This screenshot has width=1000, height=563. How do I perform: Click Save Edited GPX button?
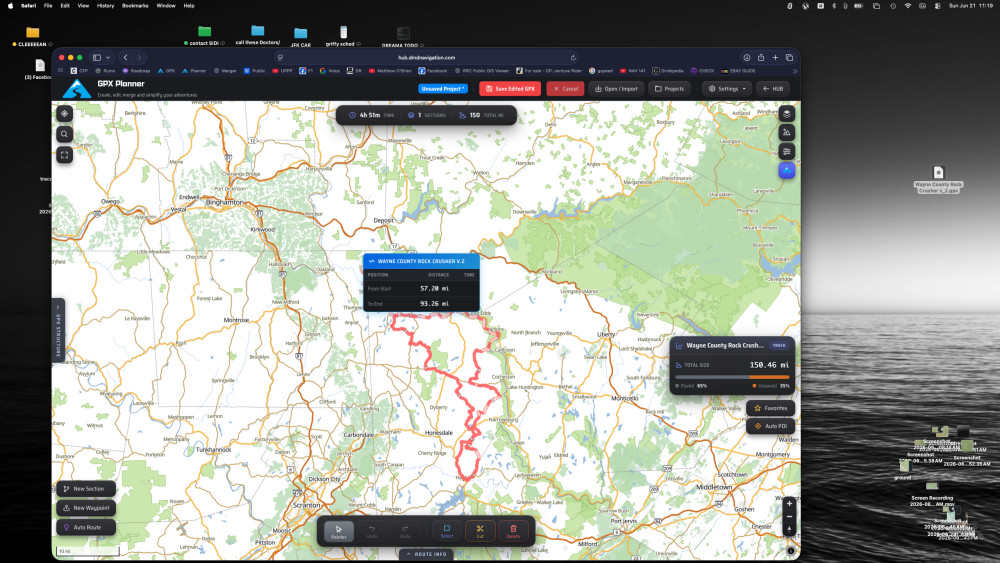click(x=510, y=89)
